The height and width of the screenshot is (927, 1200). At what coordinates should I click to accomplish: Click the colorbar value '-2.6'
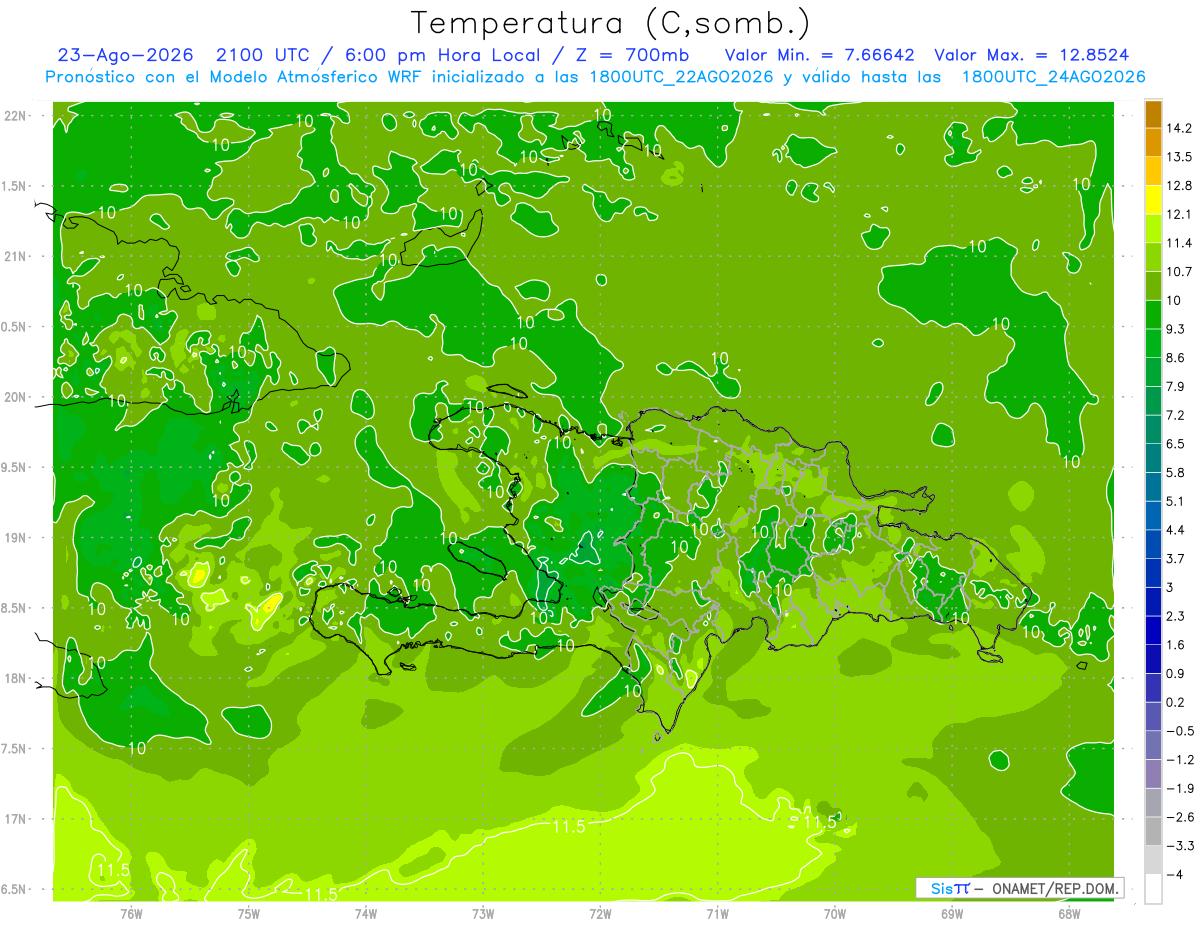[1179, 817]
